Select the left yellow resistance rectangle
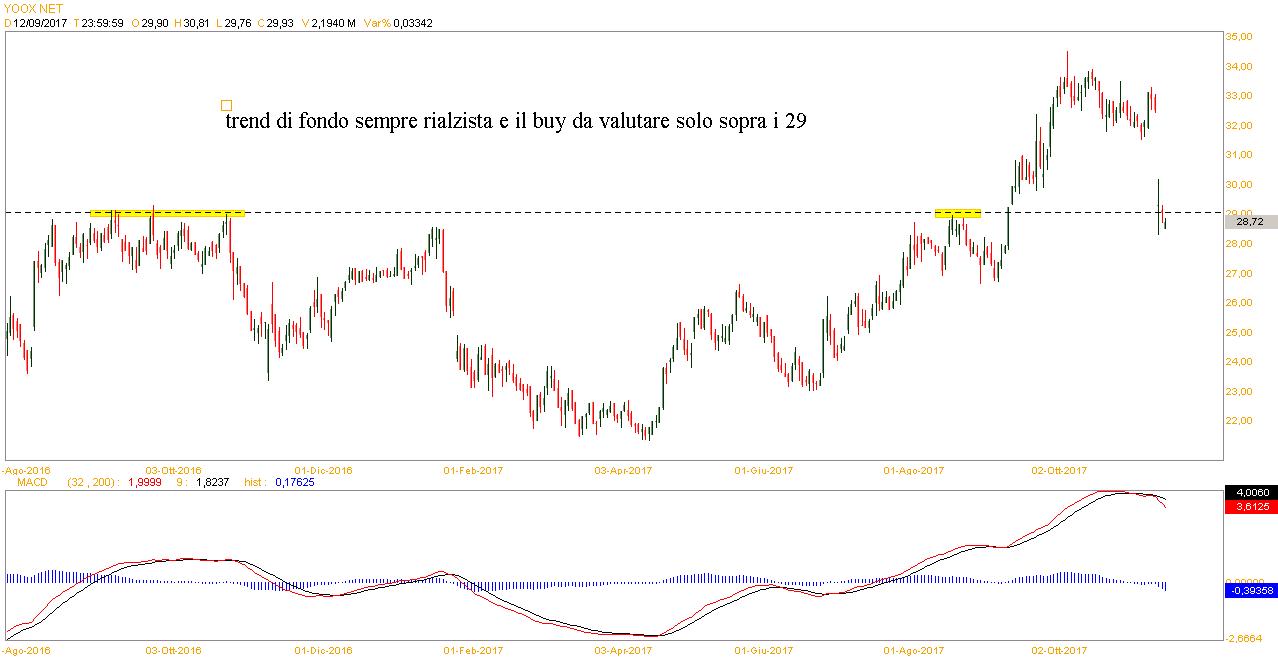The height and width of the screenshot is (668, 1278). coord(167,213)
